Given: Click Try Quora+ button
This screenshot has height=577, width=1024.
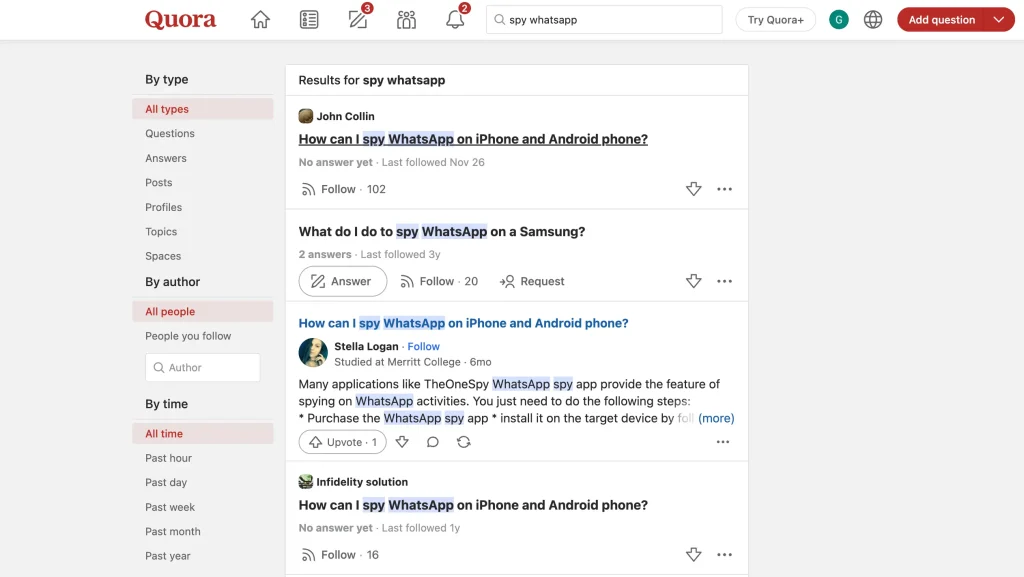Looking at the screenshot, I should 775,20.
